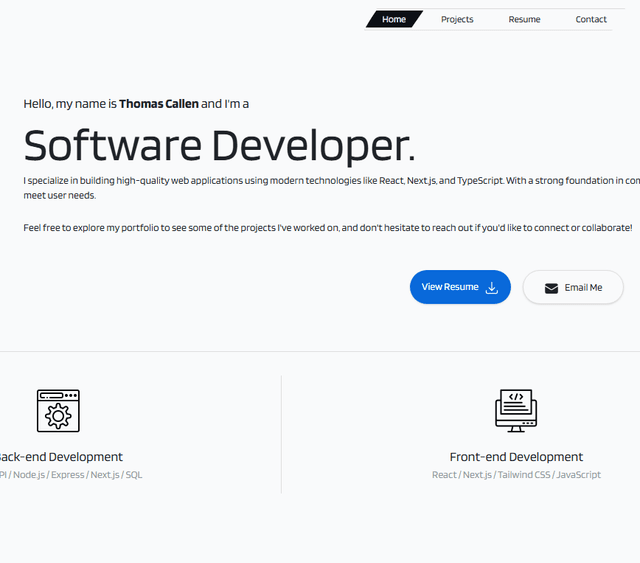The width and height of the screenshot is (640, 563).
Task: Click the back-end gear window icon
Action: click(x=58, y=411)
